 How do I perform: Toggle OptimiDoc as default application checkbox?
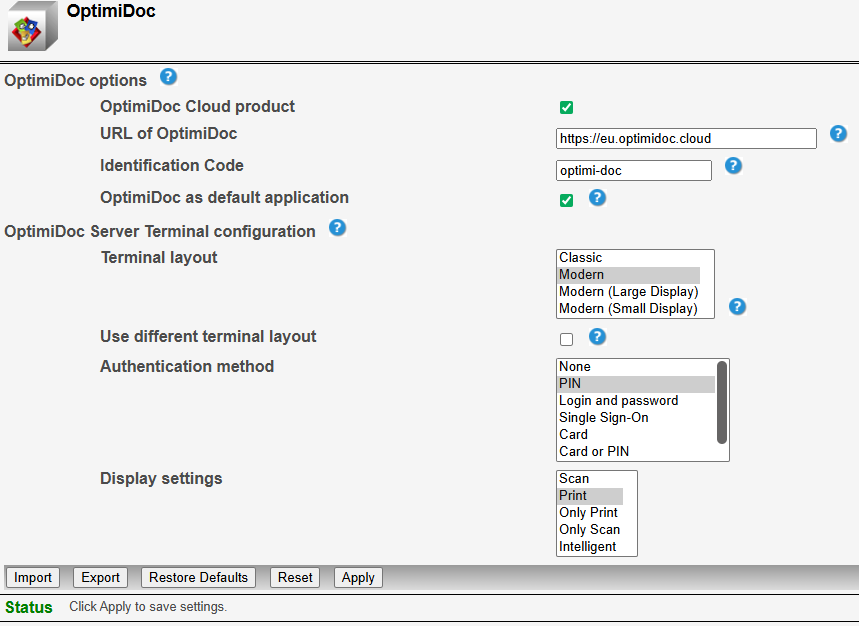(x=566, y=200)
